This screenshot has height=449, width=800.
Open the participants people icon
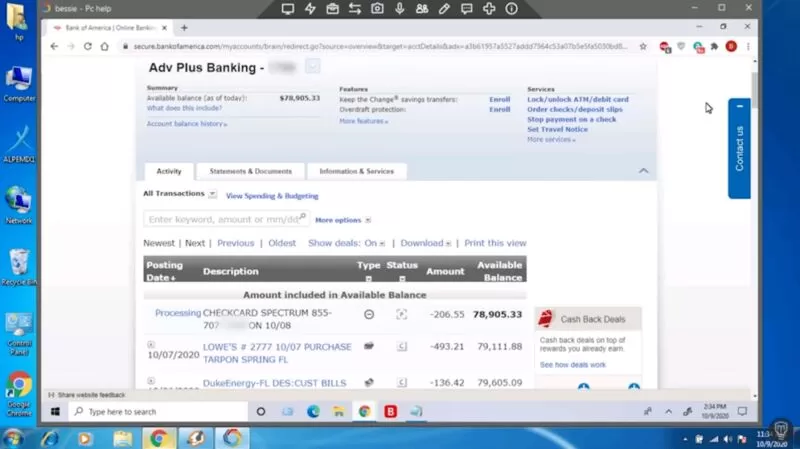pyautogui.click(x=422, y=9)
